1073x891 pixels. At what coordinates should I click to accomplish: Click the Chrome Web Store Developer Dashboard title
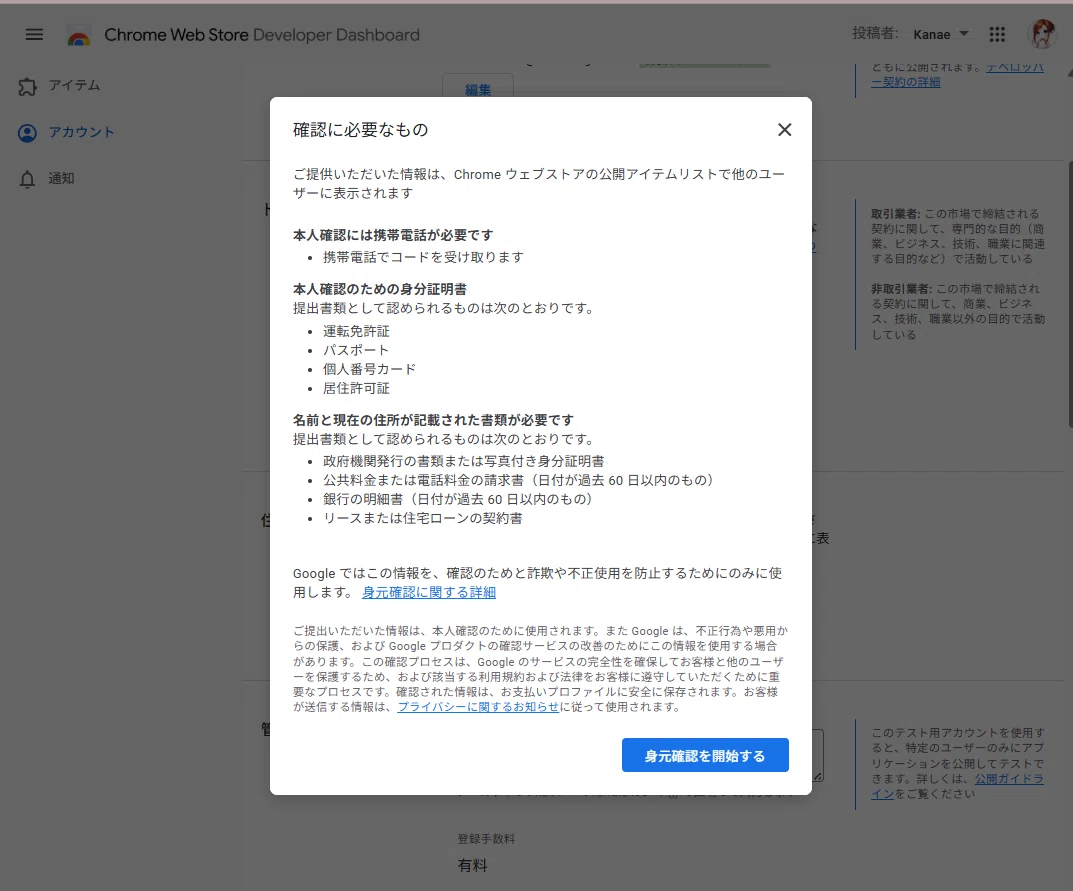click(262, 35)
